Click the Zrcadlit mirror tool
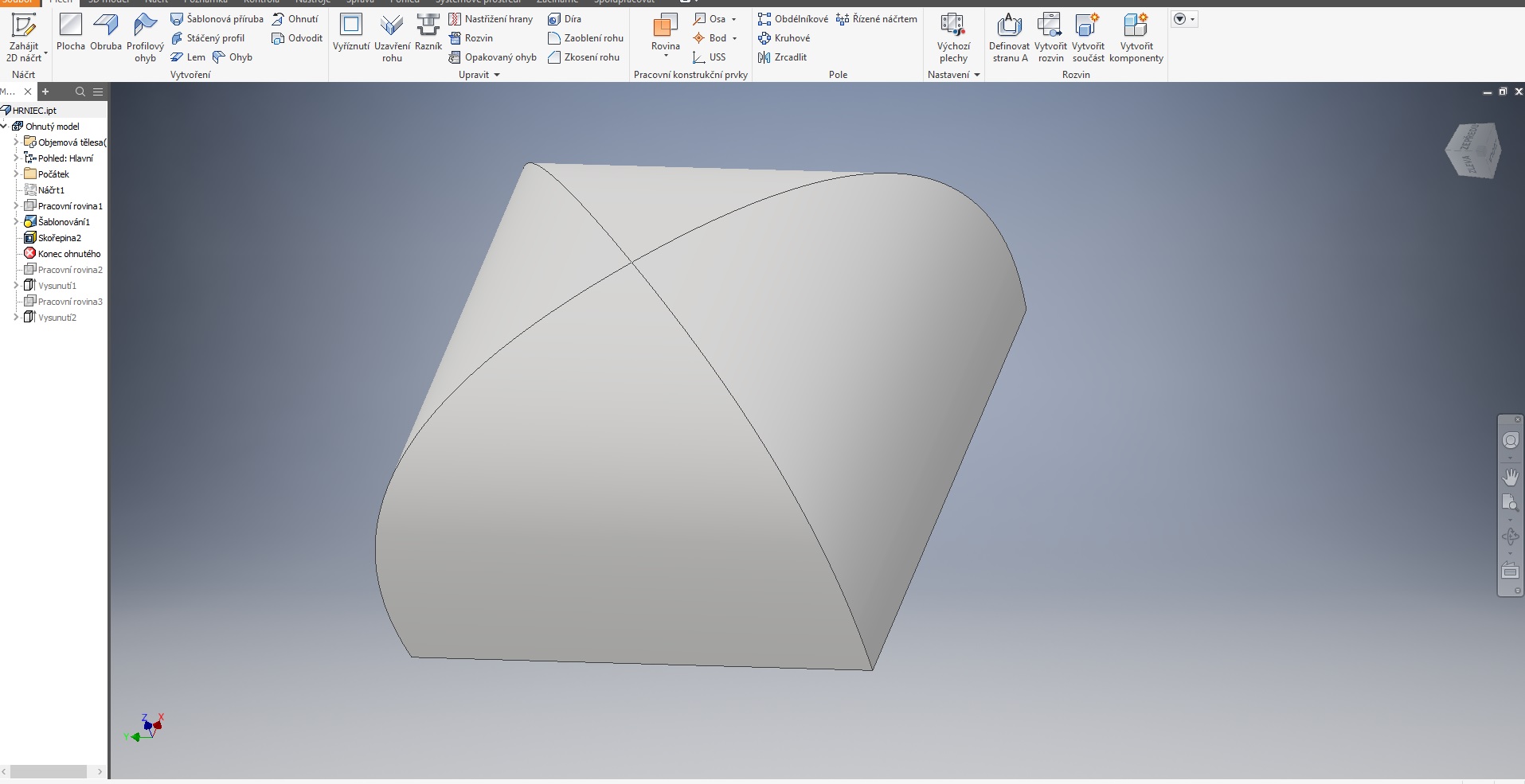This screenshot has height=784, width=1525. point(782,57)
